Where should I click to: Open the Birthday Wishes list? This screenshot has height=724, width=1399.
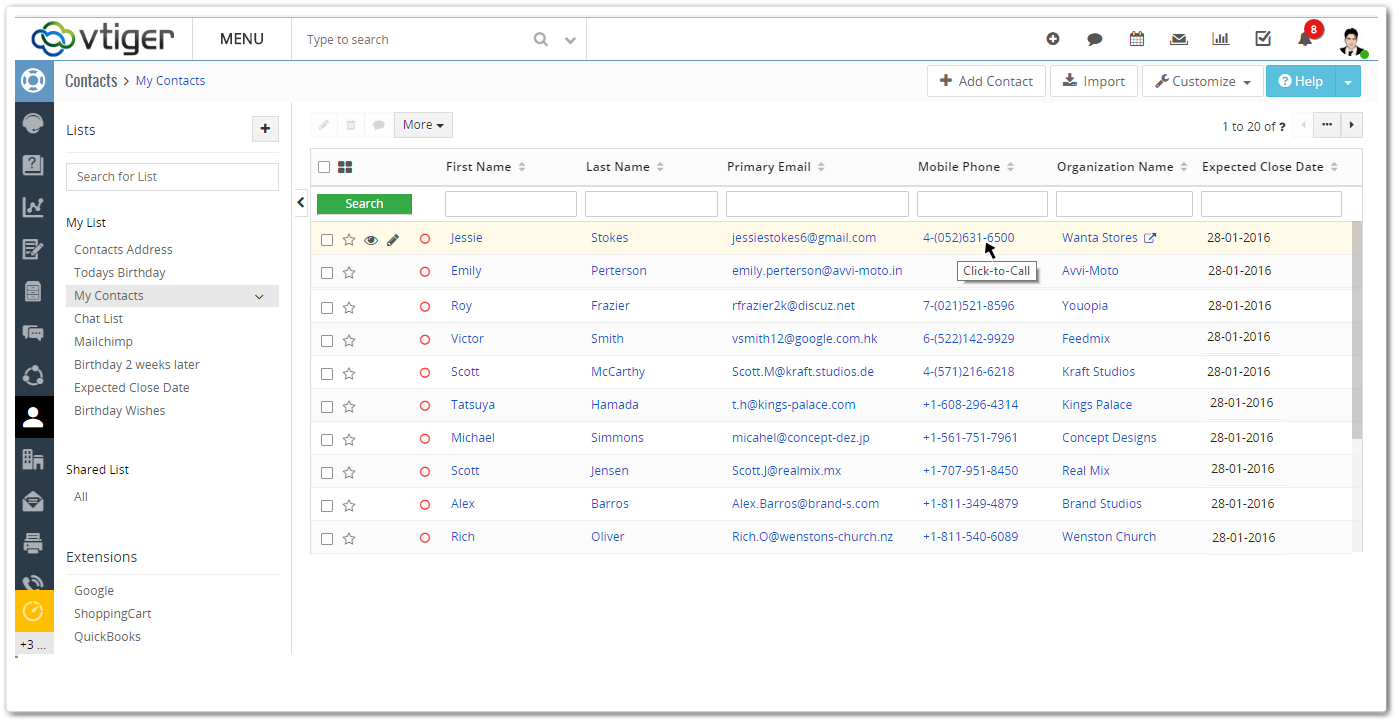coord(120,411)
